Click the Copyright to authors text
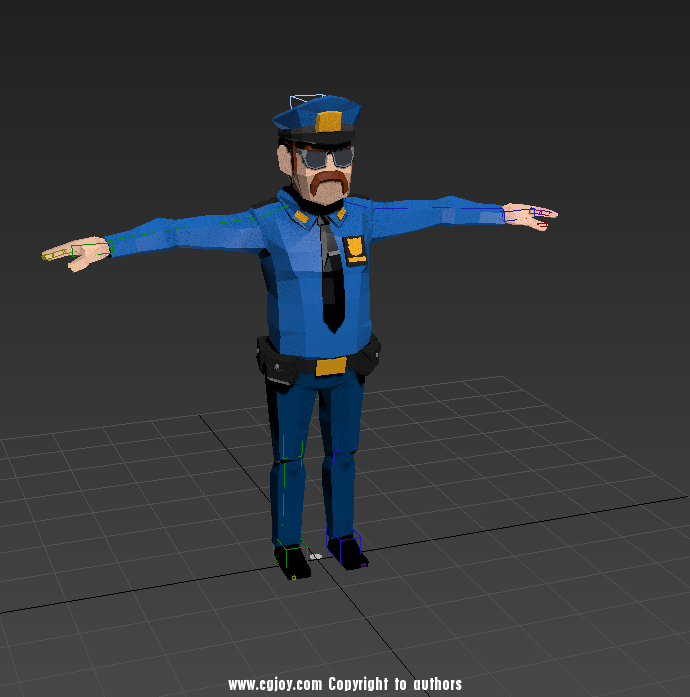 coord(395,684)
